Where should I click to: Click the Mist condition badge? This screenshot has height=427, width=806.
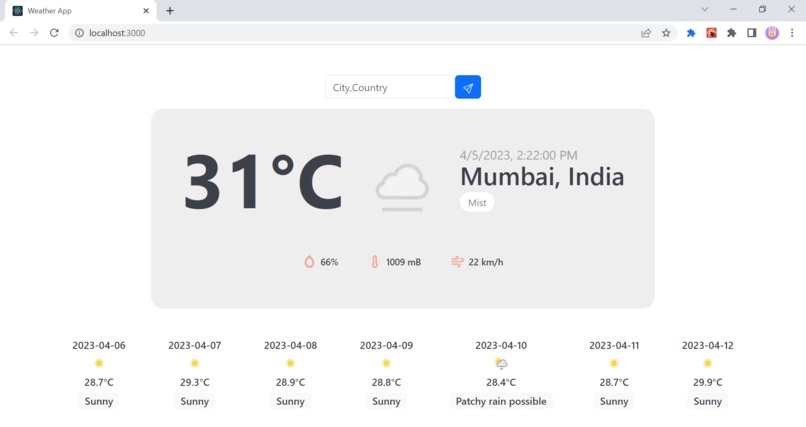coord(477,202)
